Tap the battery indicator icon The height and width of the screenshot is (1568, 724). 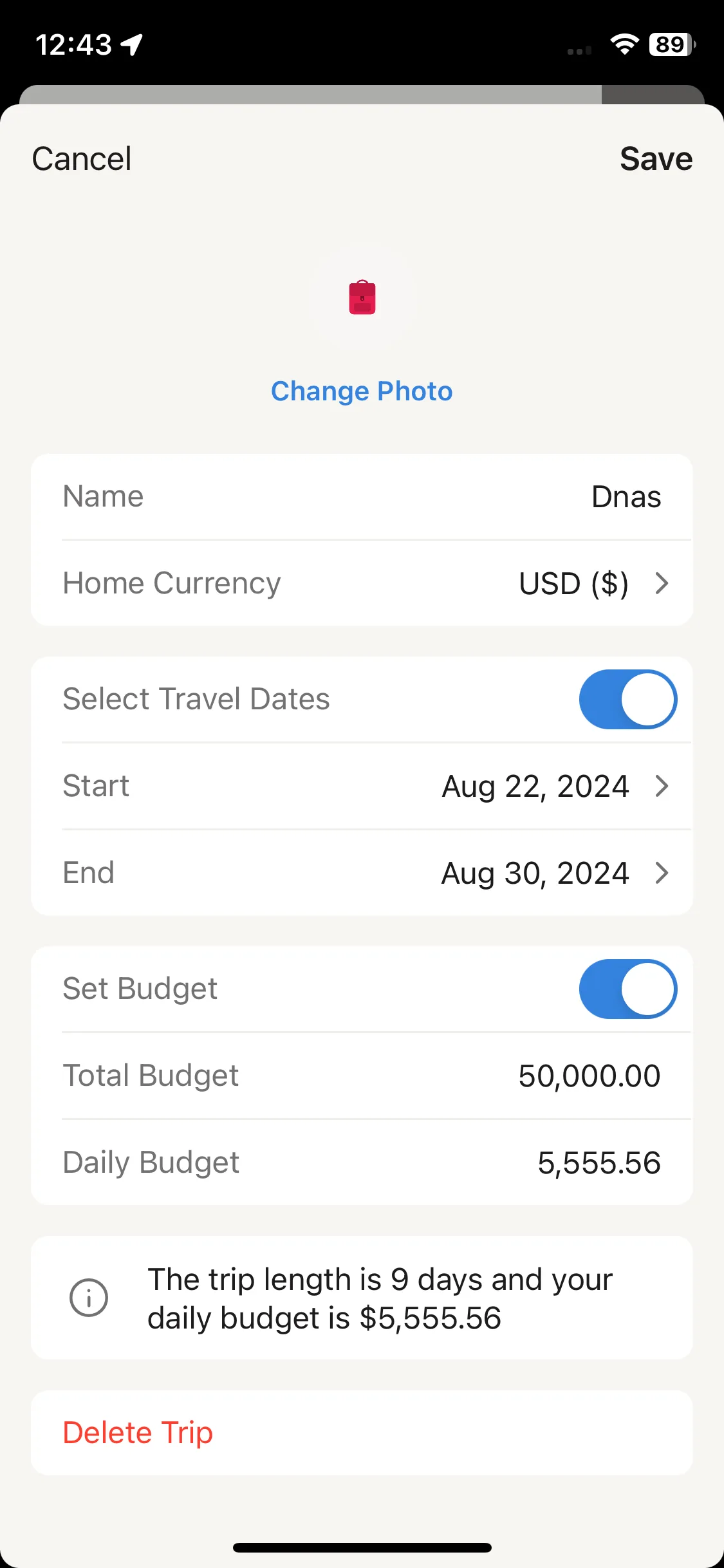672,44
